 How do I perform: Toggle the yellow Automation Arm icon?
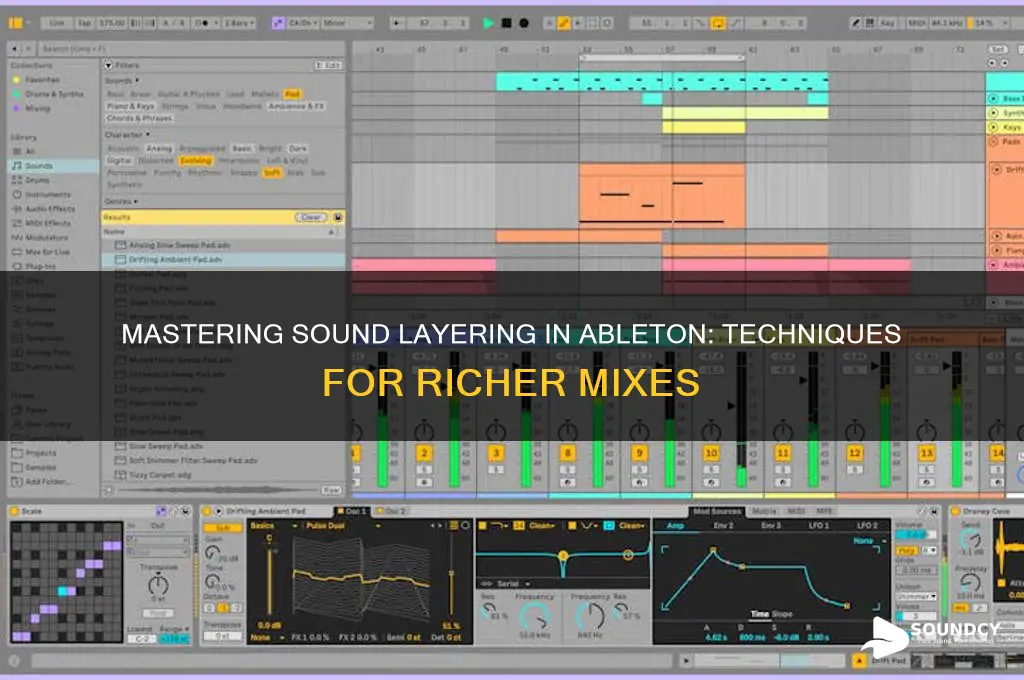tap(564, 23)
